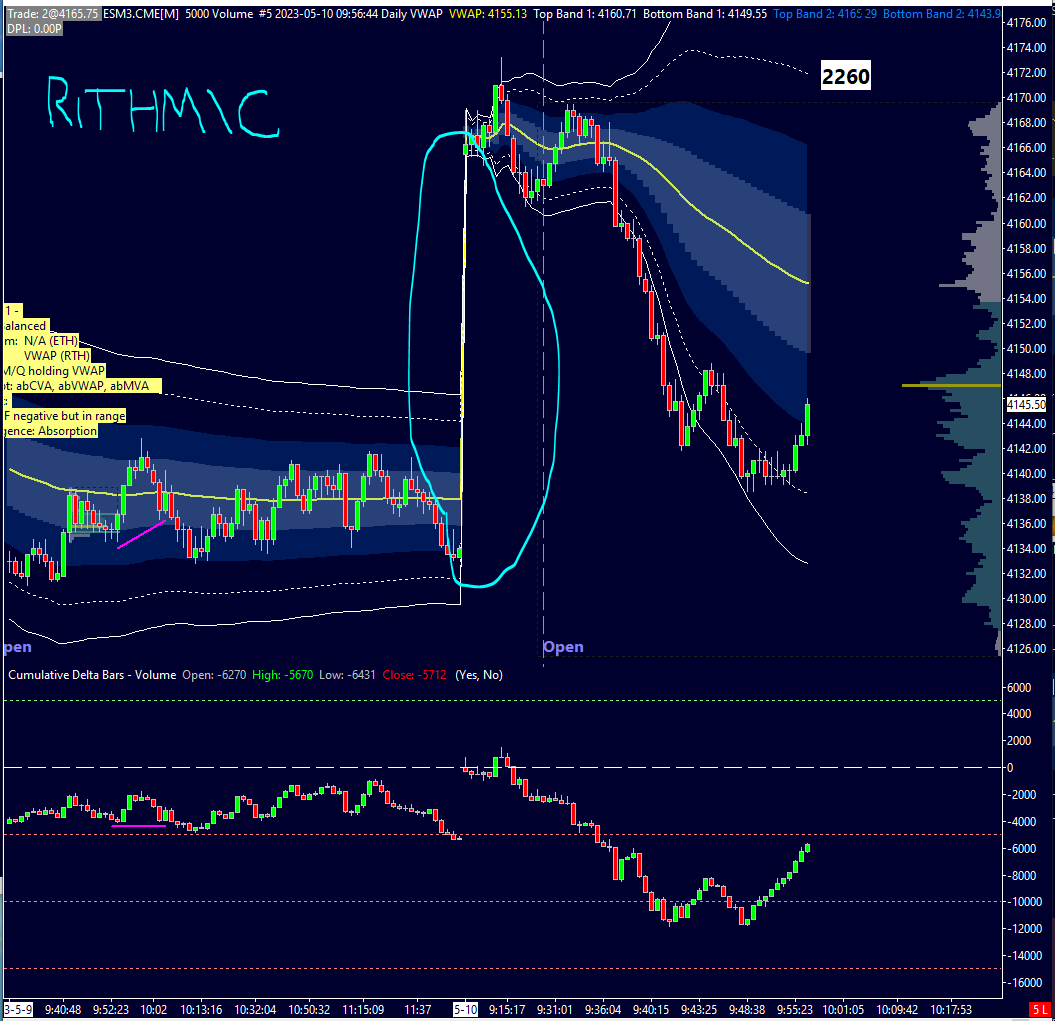Select the blue 'Bottom Band 2' readout
The height and width of the screenshot is (1021, 1055).
pos(942,13)
